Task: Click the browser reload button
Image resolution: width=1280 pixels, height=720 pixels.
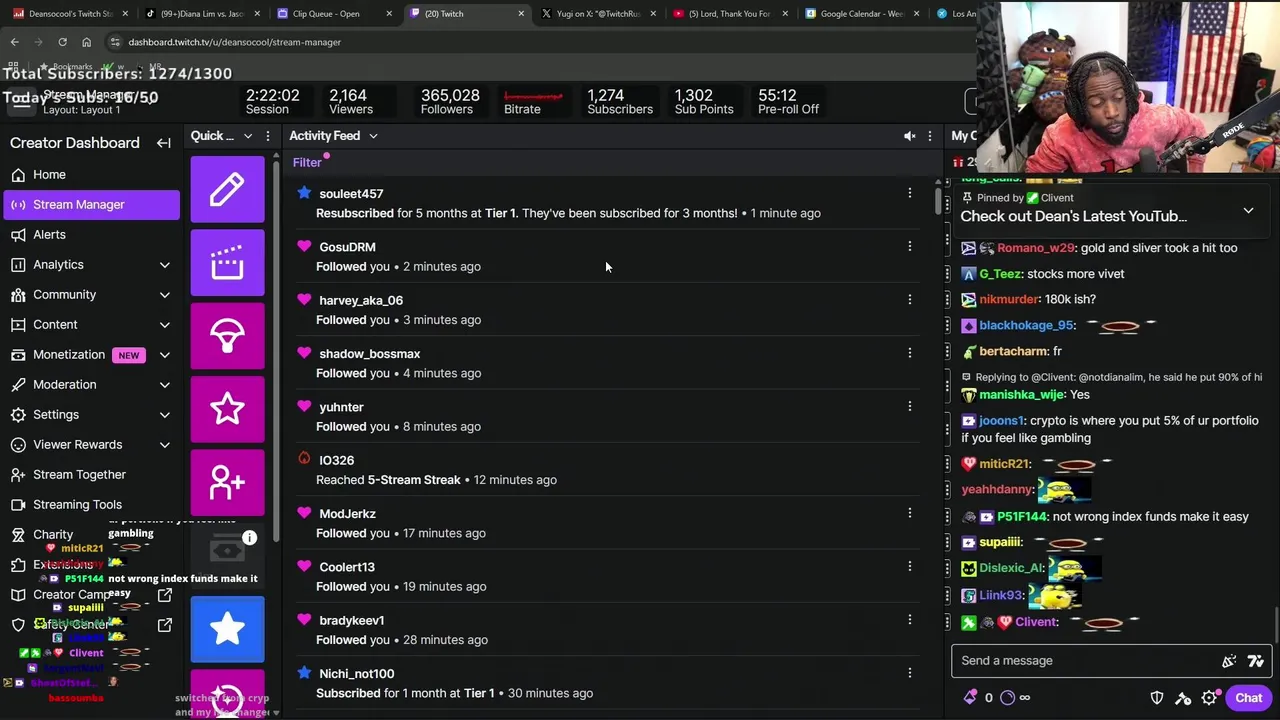Action: pyautogui.click(x=62, y=42)
